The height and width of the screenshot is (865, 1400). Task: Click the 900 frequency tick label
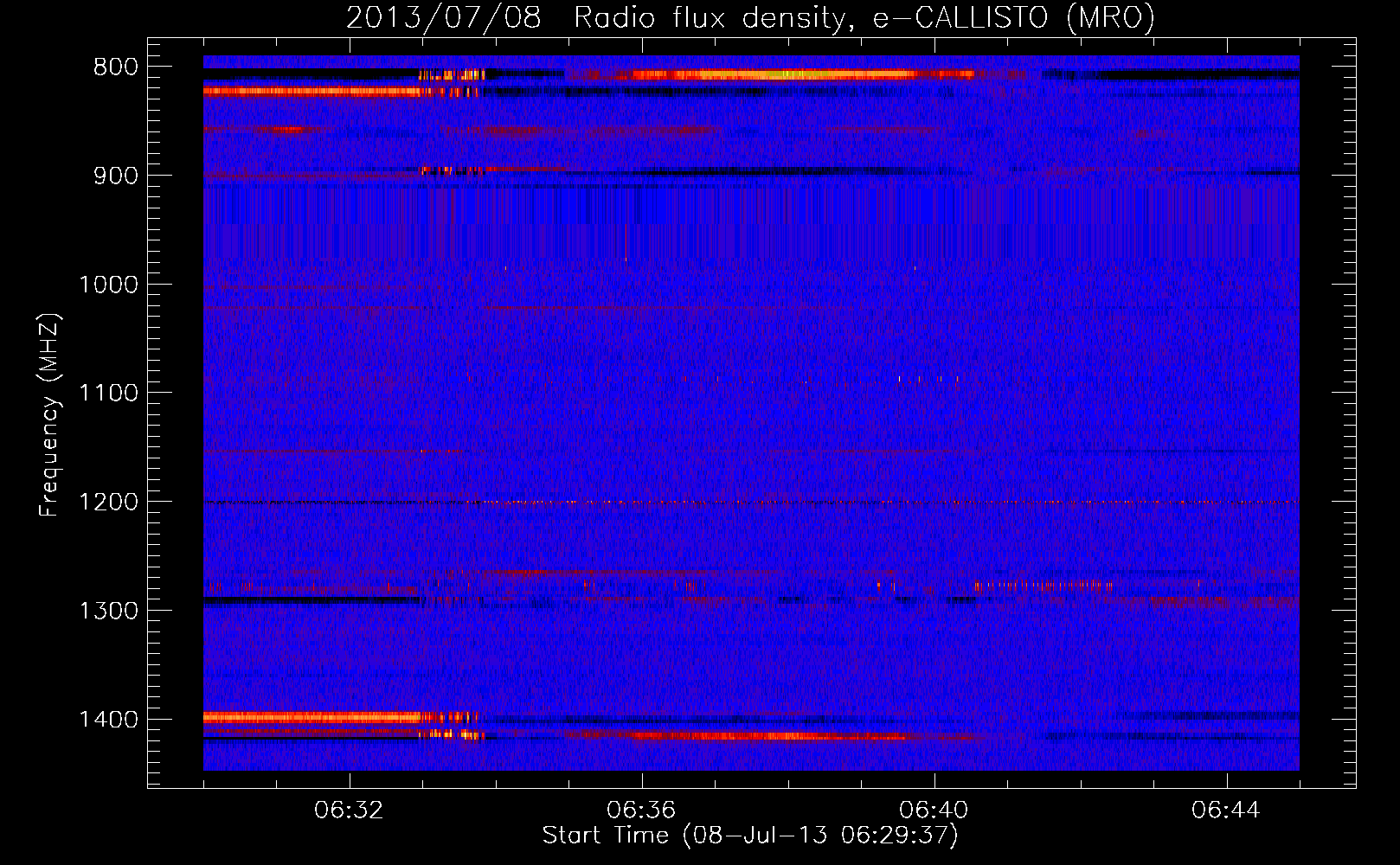click(115, 176)
